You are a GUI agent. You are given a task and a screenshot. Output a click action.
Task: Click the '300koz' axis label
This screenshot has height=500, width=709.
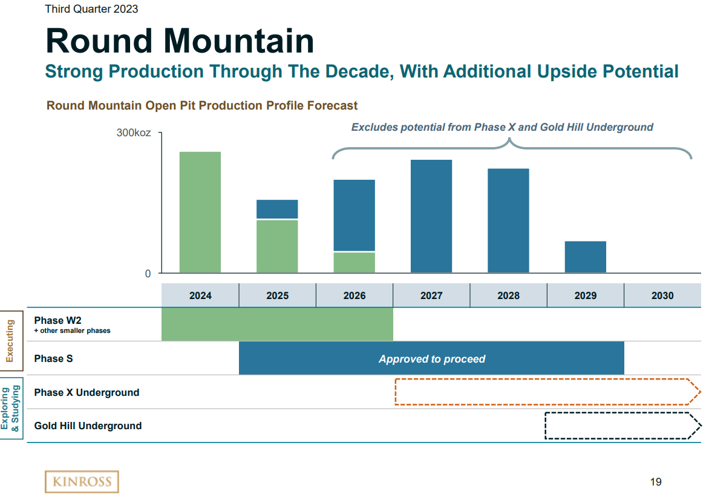(133, 133)
